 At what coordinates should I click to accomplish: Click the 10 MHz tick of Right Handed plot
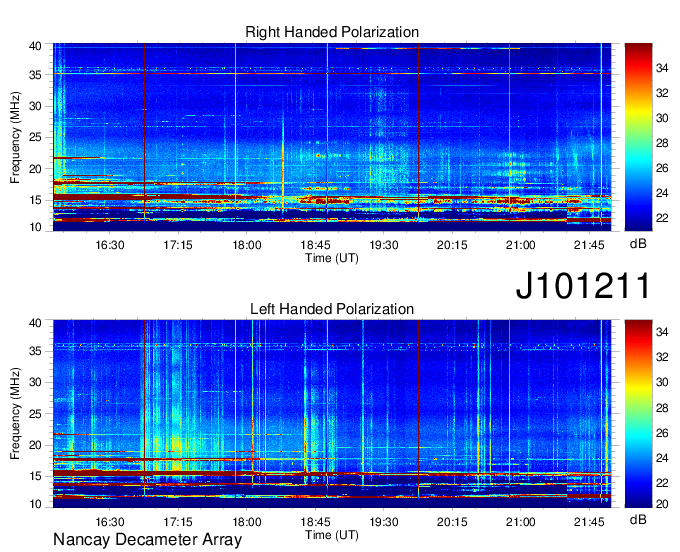pyautogui.click(x=35, y=227)
